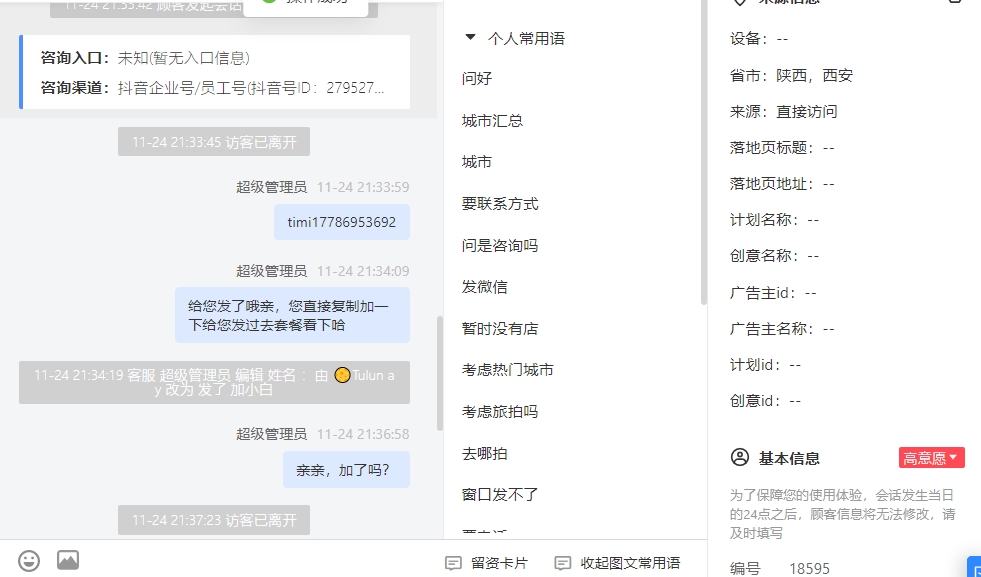Select the 城市 quick phrase
The image size is (981, 577).
477,162
